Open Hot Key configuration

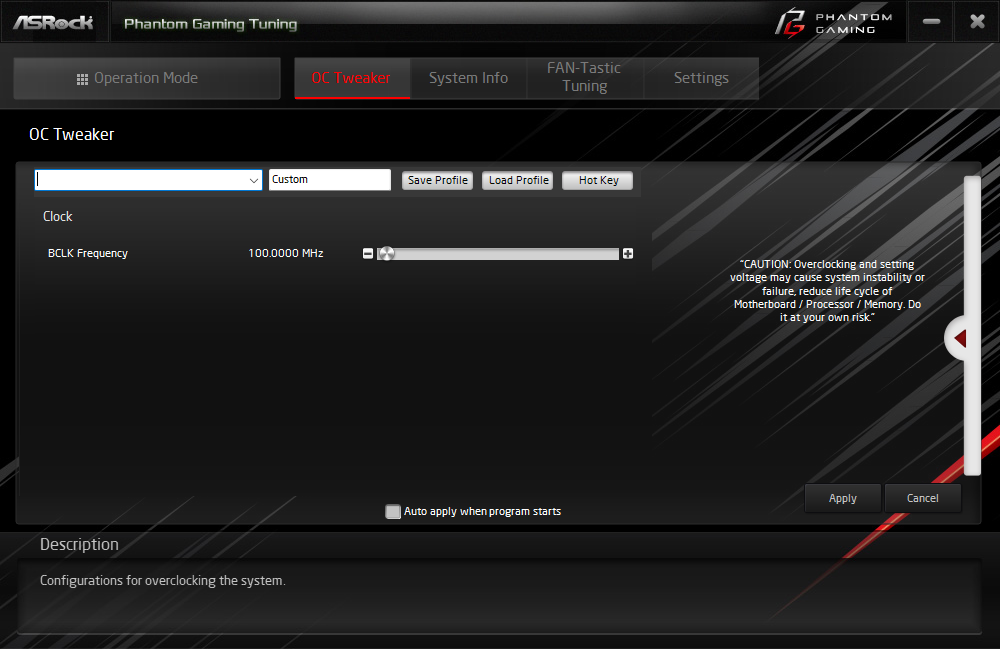pos(598,180)
